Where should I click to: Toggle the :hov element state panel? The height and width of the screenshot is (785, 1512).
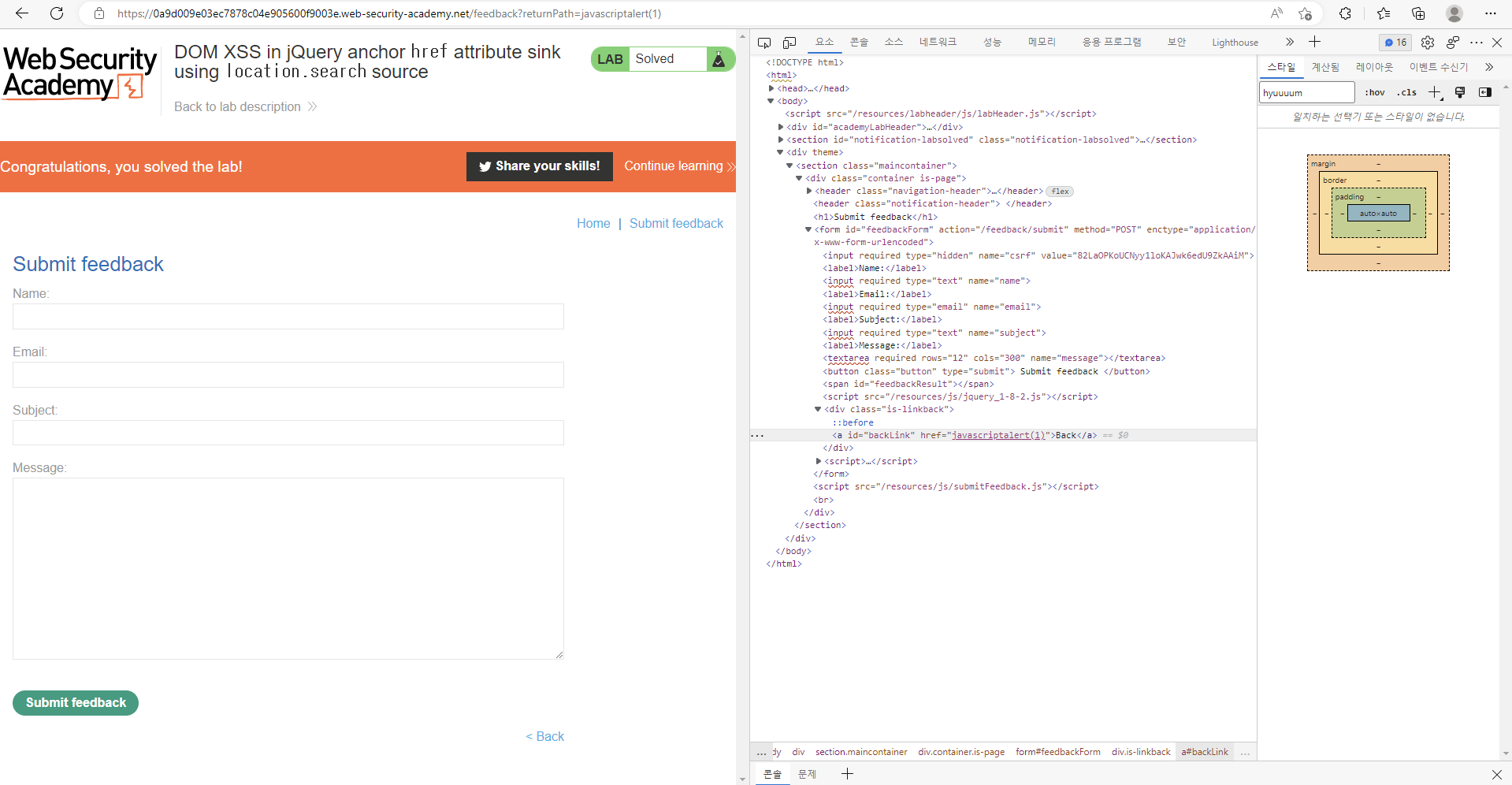tap(1375, 92)
